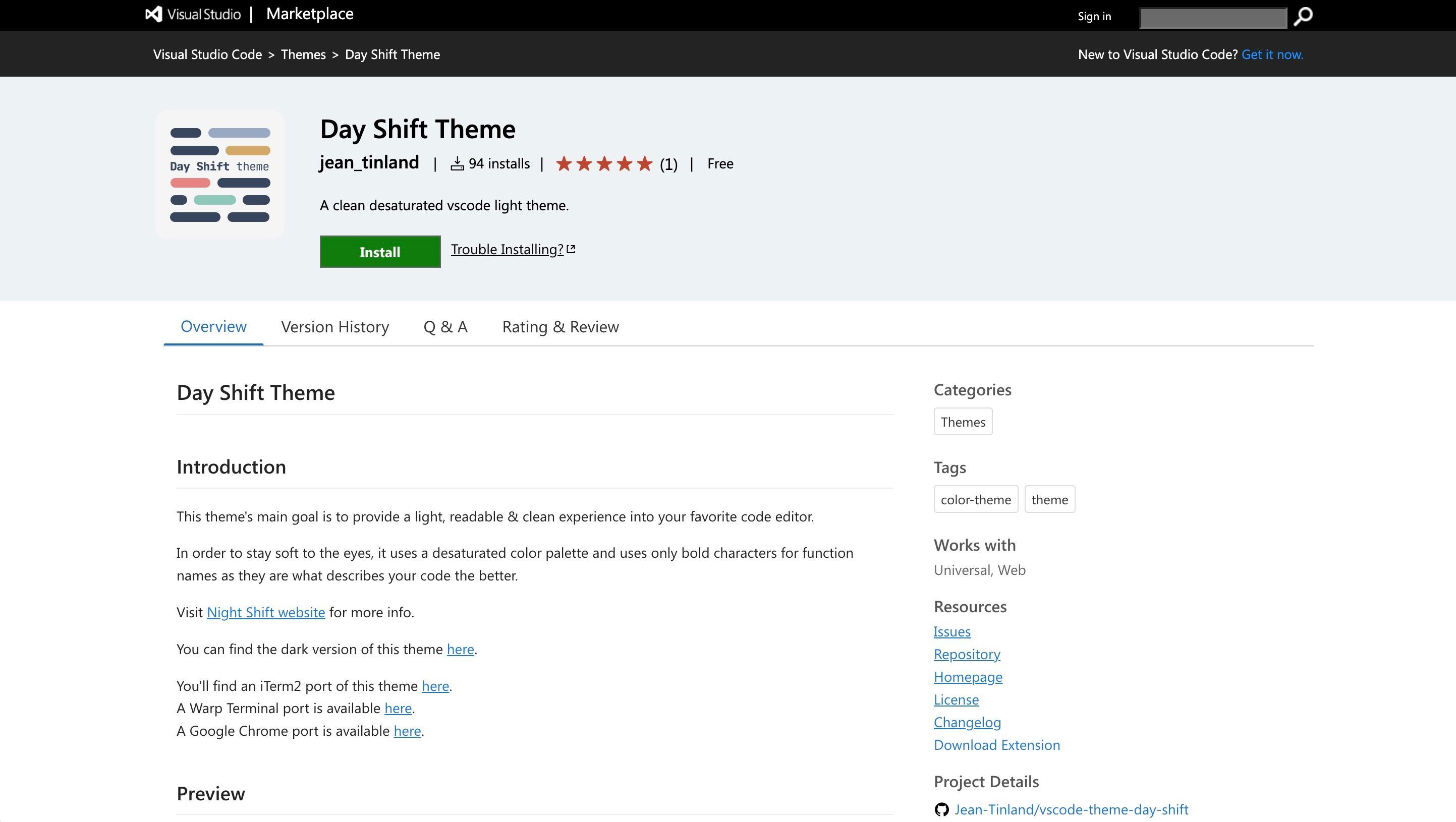Click the Visual Studio logo icon
This screenshot has height=822, width=1456.
(x=154, y=14)
